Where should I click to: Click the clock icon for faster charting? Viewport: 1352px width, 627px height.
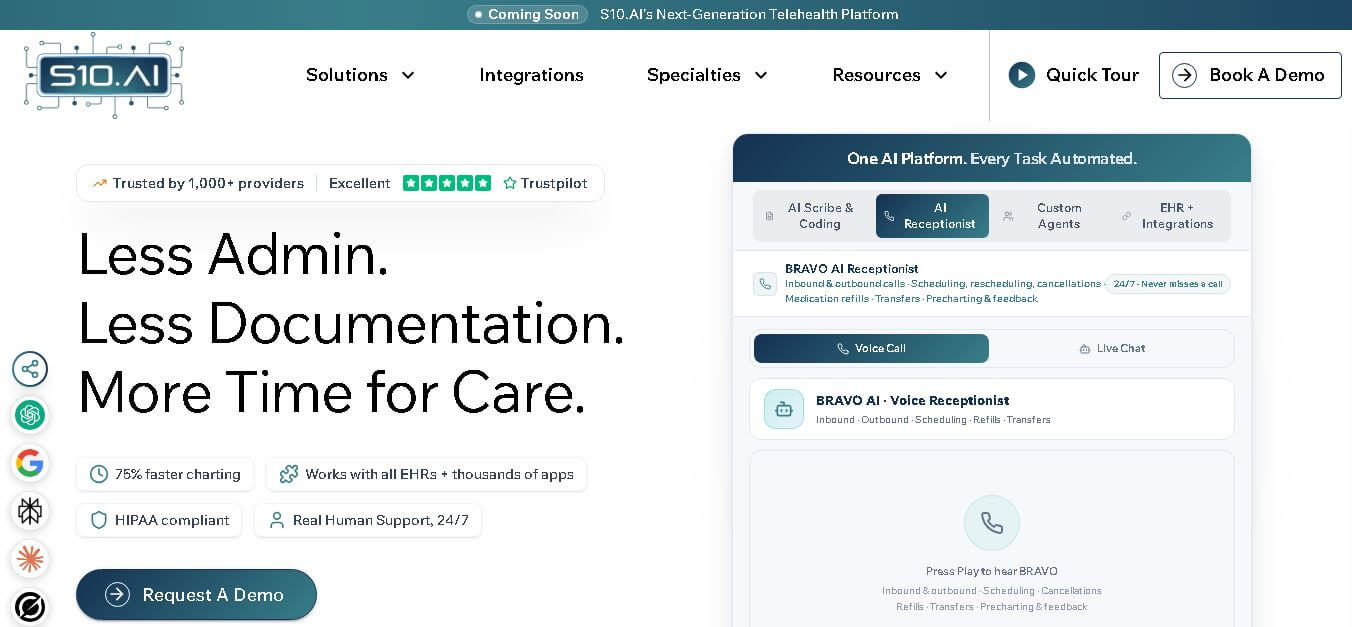click(99, 474)
